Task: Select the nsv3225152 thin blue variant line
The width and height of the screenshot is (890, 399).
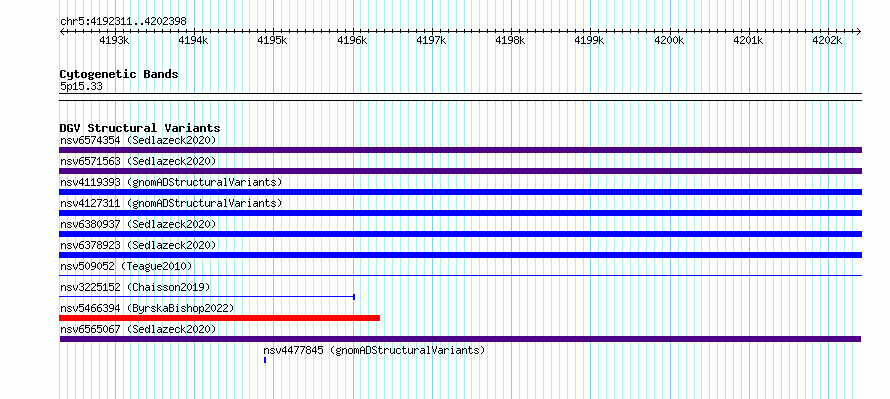Action: coord(207,297)
